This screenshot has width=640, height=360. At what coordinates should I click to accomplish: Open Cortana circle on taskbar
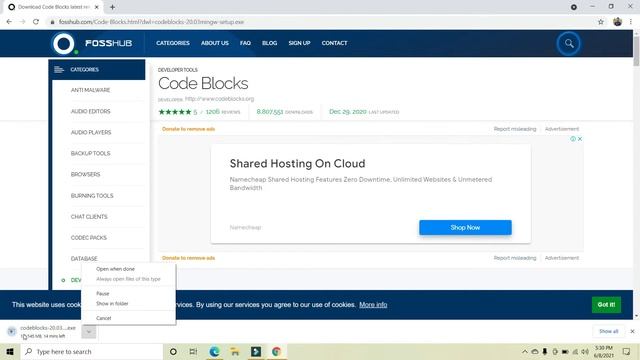[x=173, y=351]
